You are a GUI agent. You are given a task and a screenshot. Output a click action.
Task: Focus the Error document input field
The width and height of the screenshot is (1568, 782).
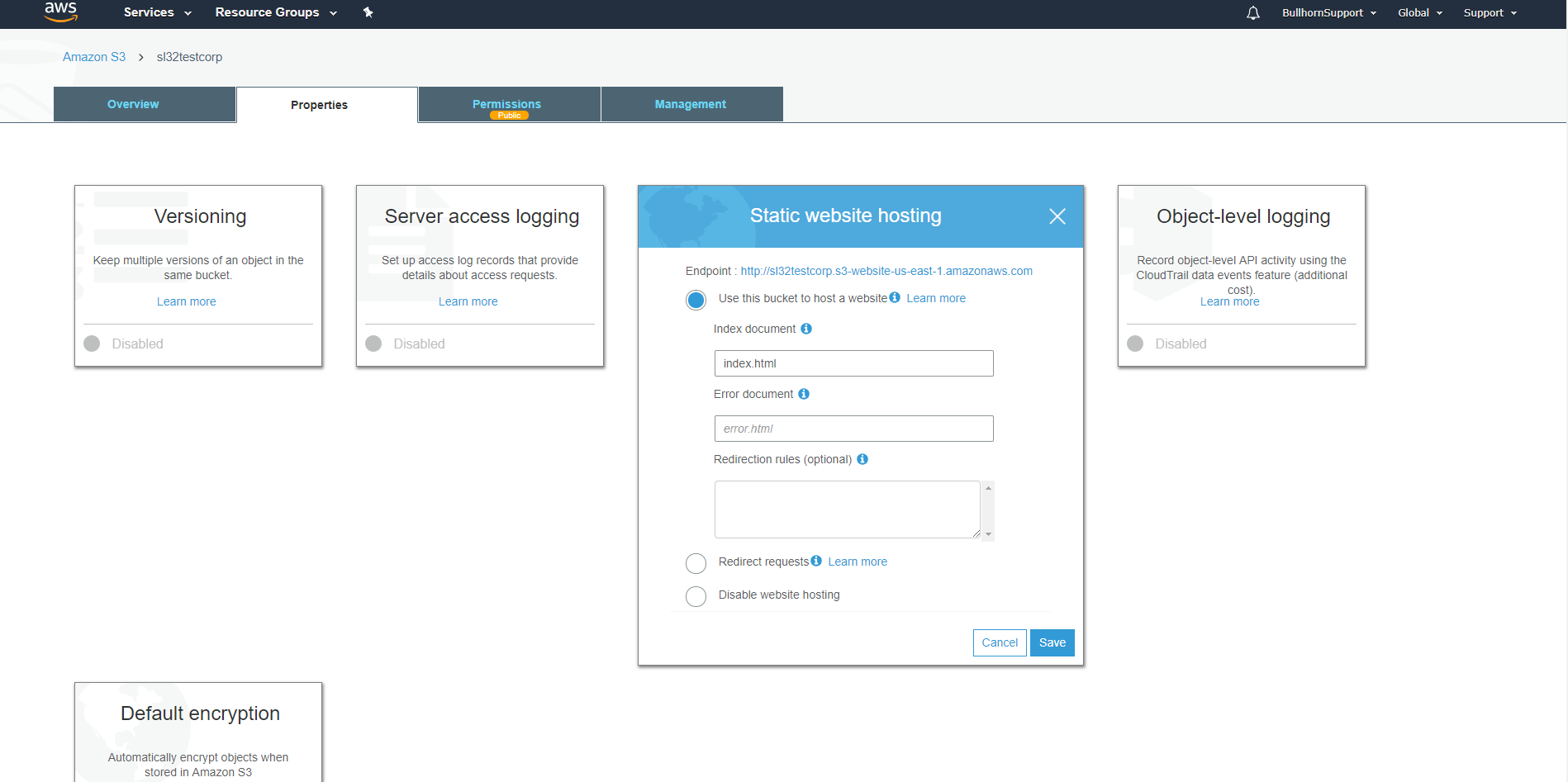[853, 429]
